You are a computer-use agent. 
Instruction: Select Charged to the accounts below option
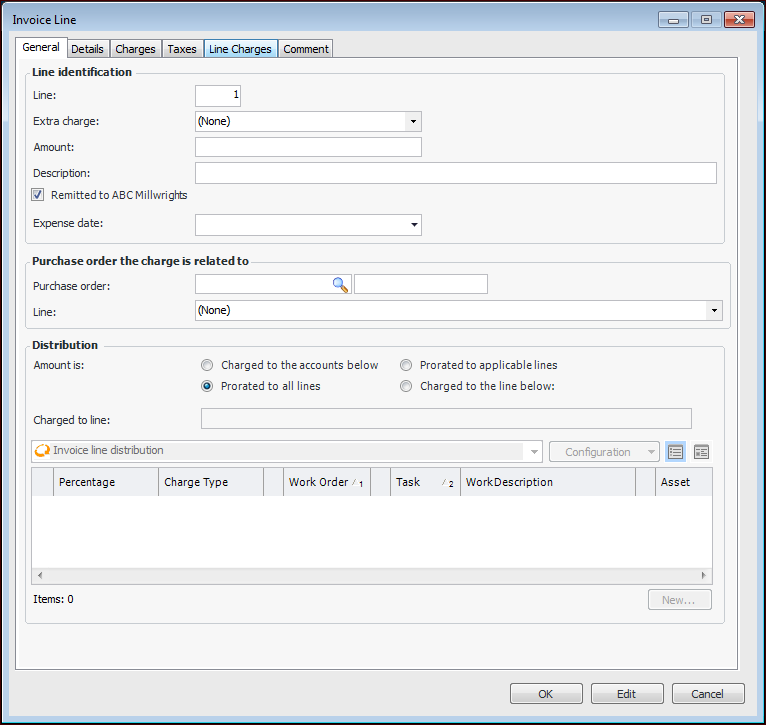(207, 366)
